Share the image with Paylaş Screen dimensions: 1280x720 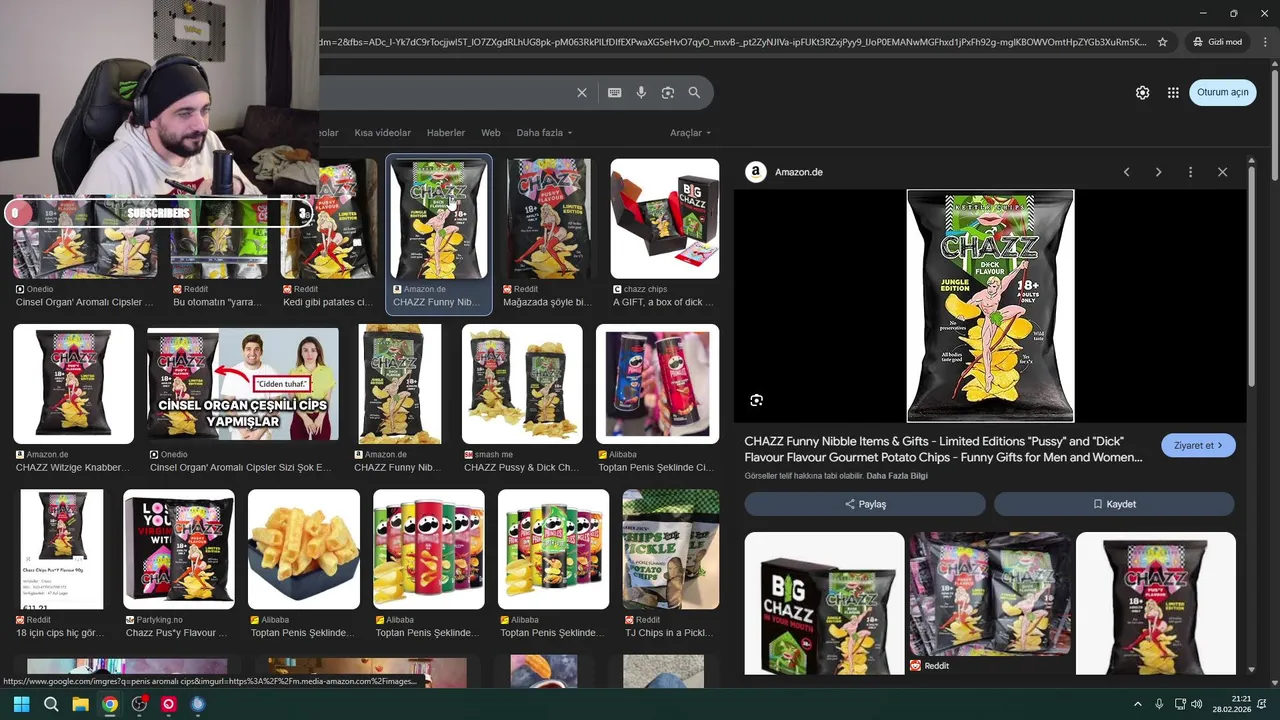tap(865, 504)
